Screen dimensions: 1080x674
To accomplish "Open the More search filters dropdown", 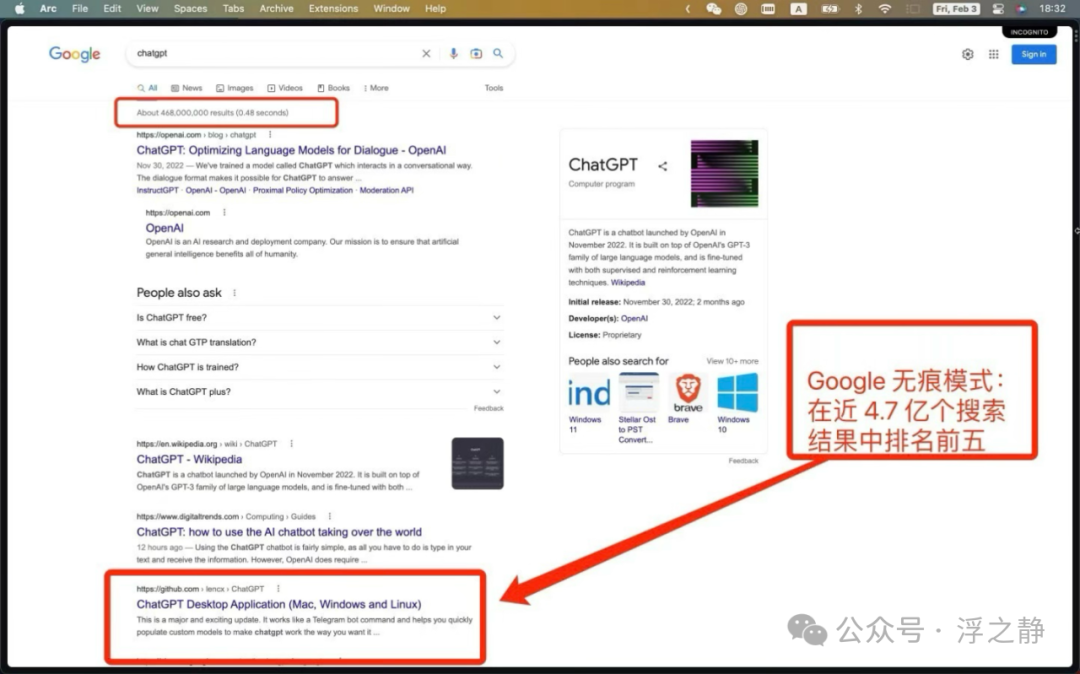I will (x=376, y=88).
